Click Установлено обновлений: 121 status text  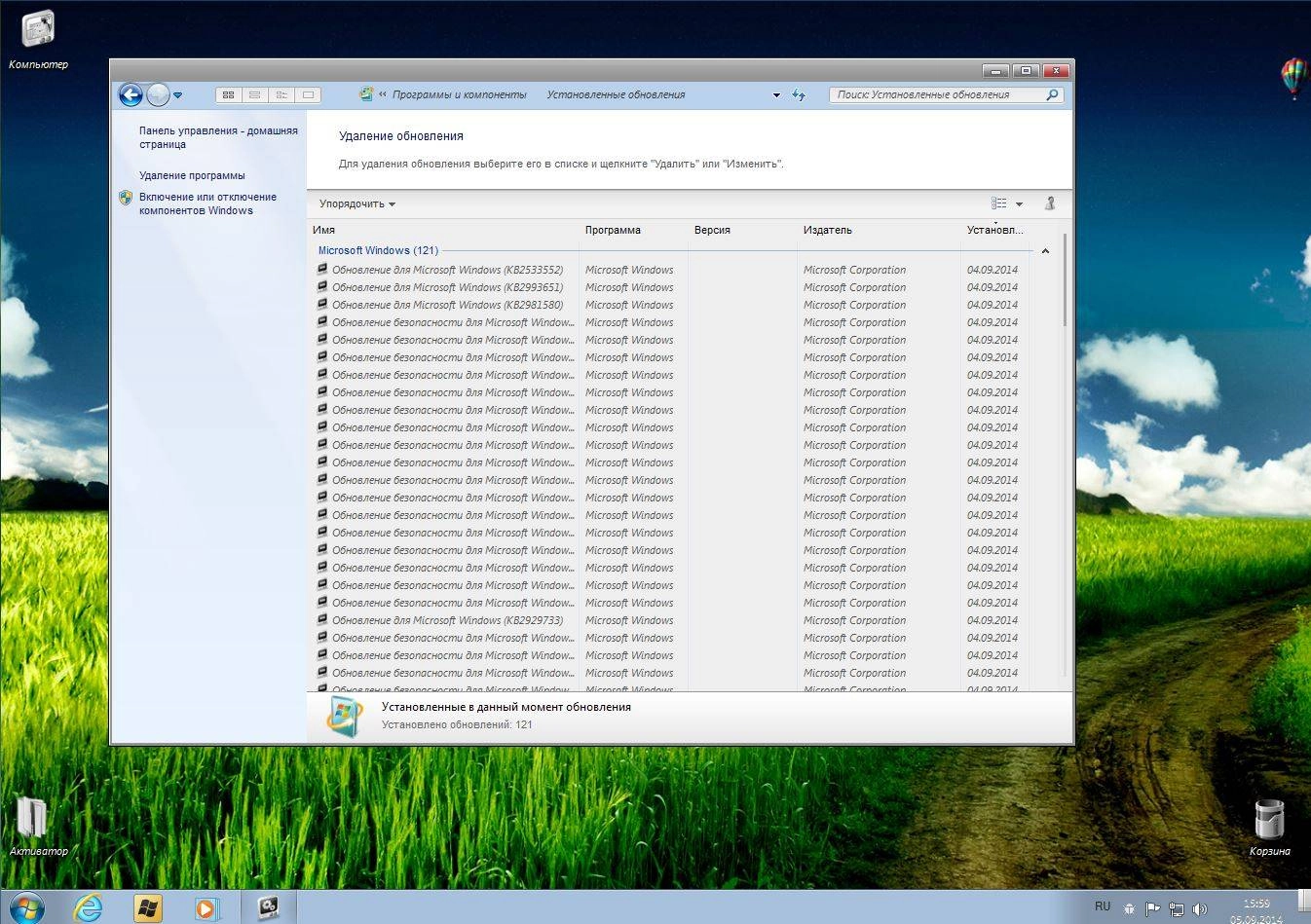coord(457,724)
